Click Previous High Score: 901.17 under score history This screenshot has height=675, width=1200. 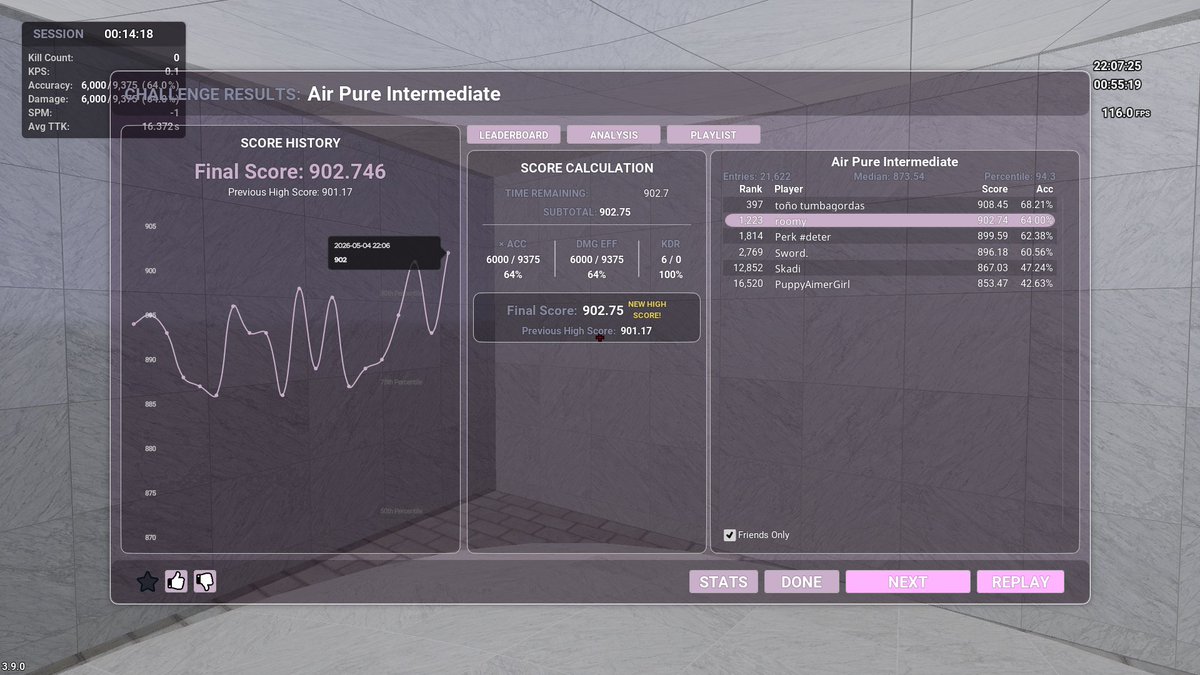290,192
